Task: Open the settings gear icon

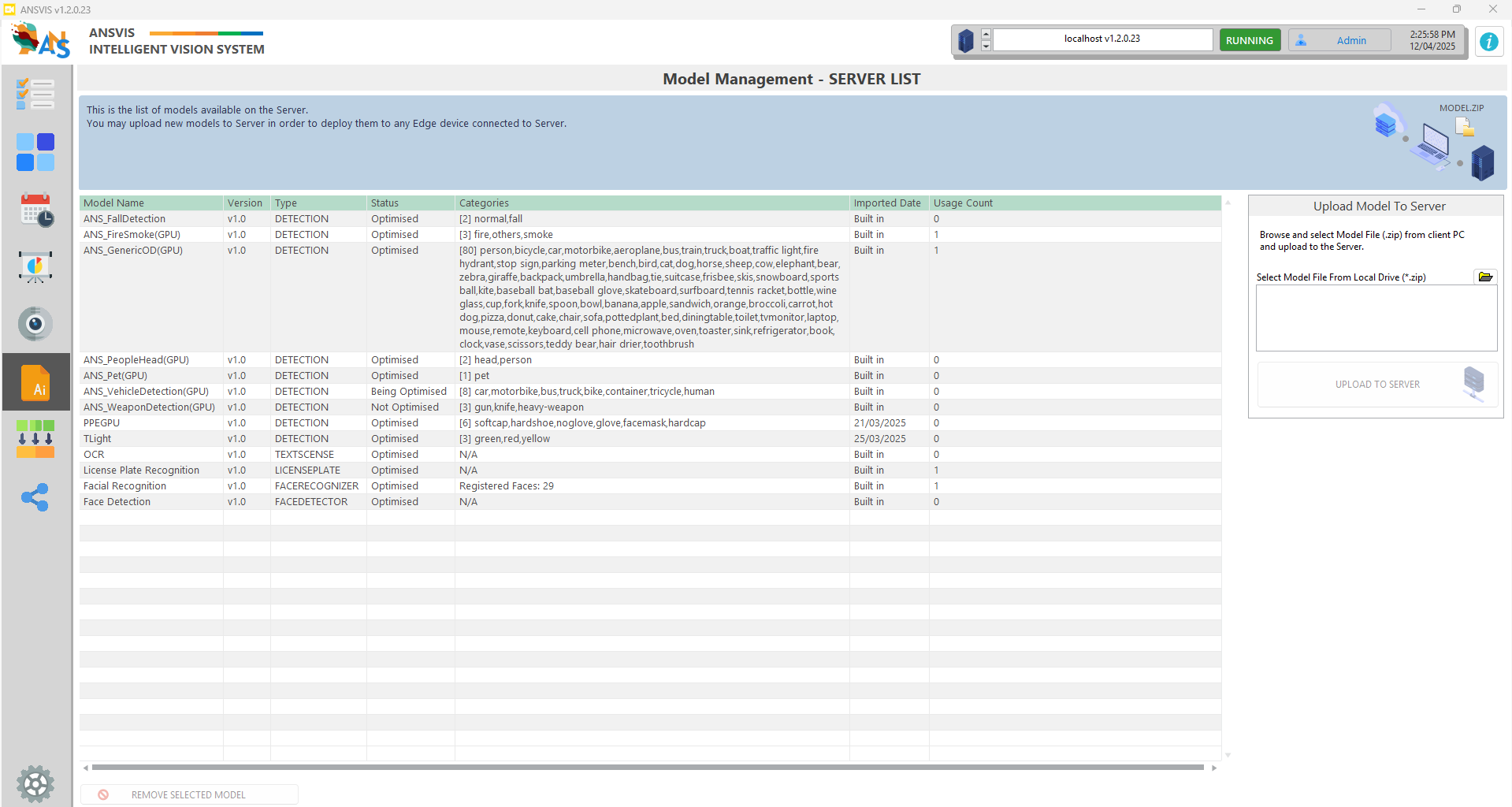Action: pos(35,783)
